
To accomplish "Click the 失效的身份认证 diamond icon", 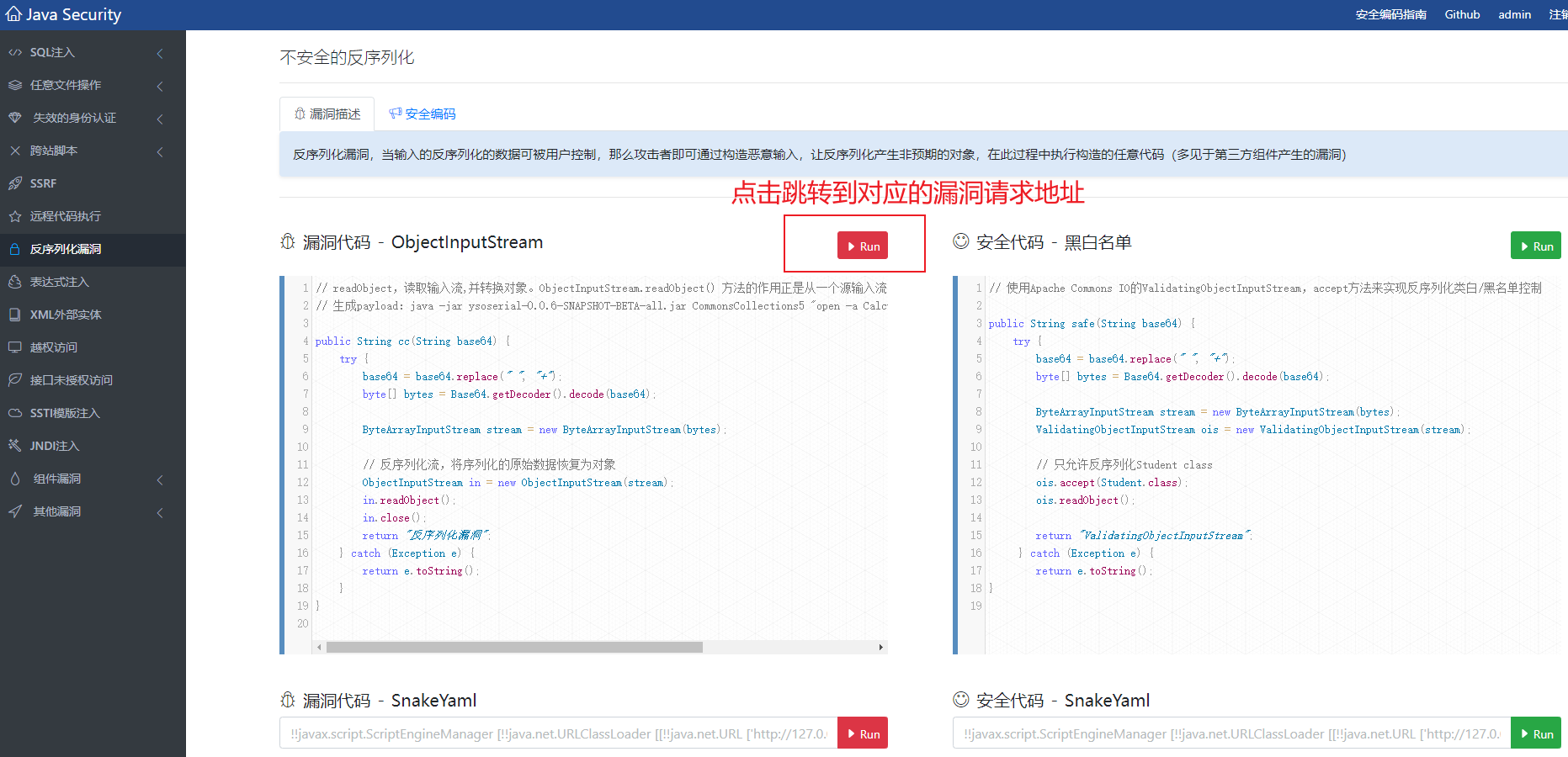I will pyautogui.click(x=15, y=118).
